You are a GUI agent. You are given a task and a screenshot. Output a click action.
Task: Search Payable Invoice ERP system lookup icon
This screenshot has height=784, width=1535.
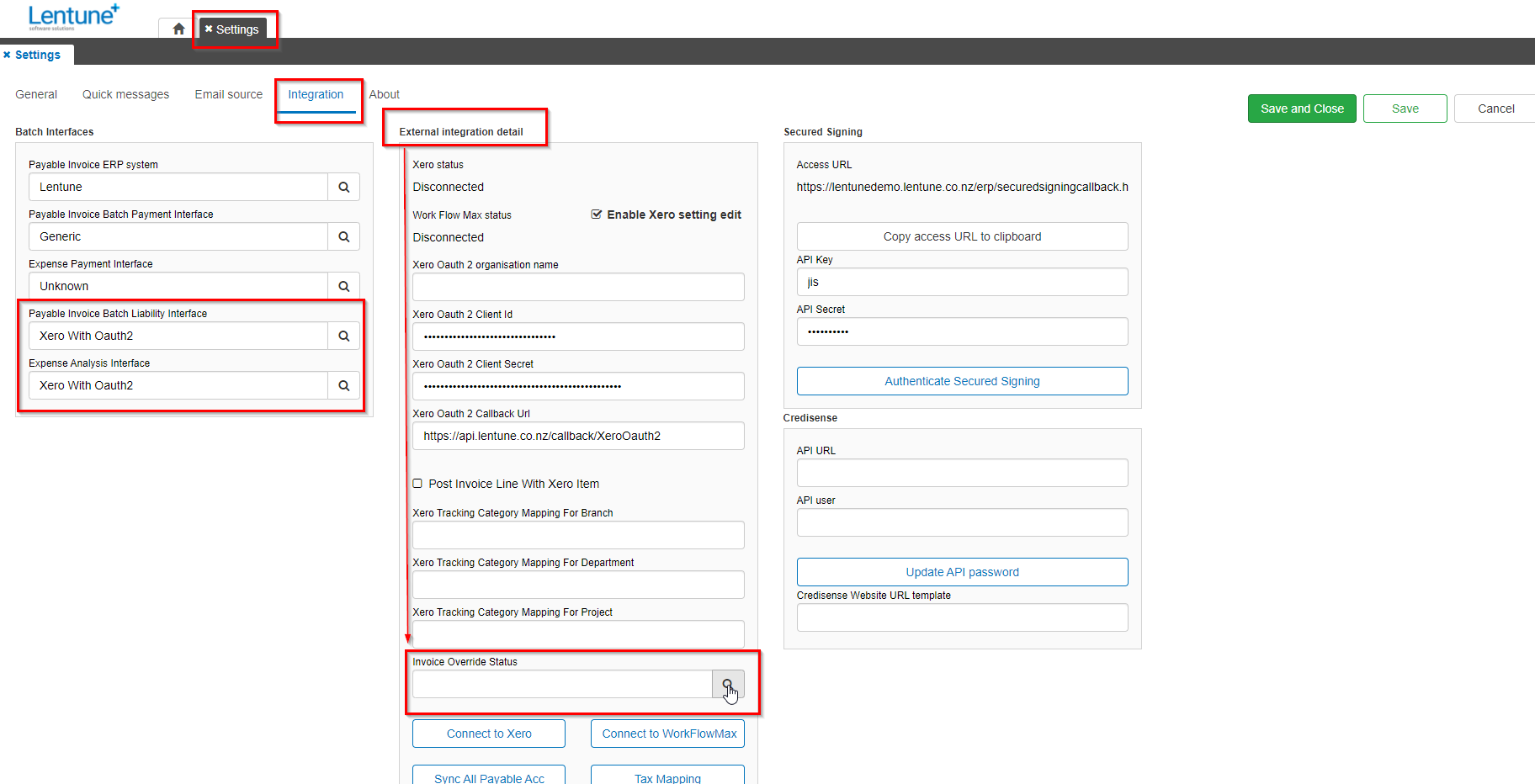click(344, 187)
